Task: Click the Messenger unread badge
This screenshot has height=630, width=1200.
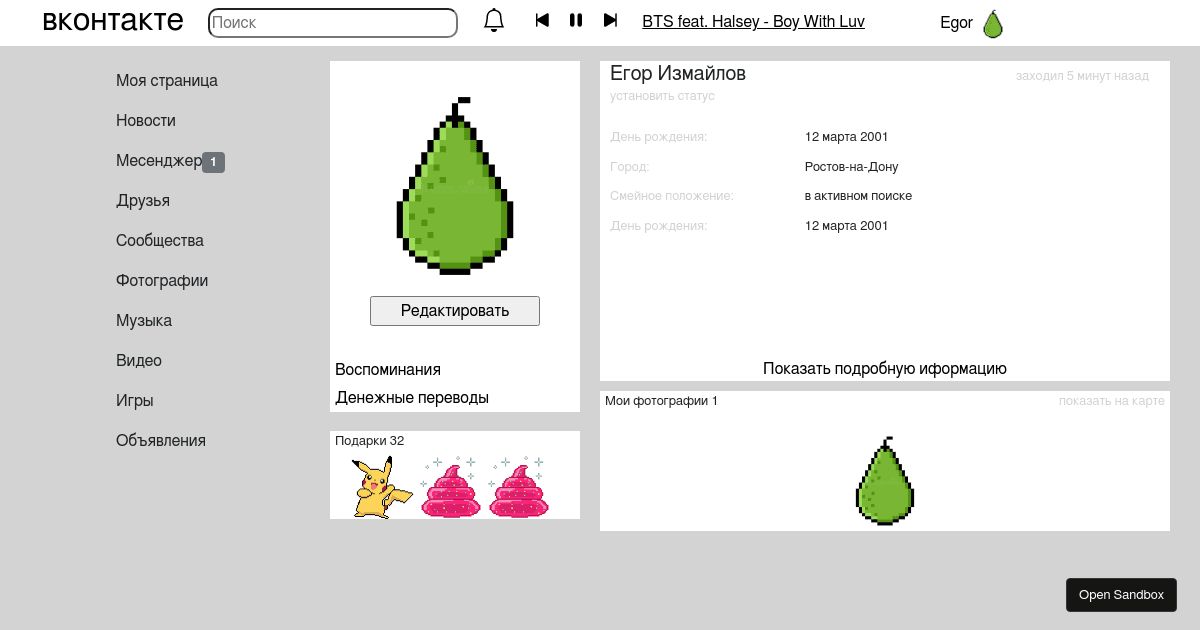Action: pos(213,162)
